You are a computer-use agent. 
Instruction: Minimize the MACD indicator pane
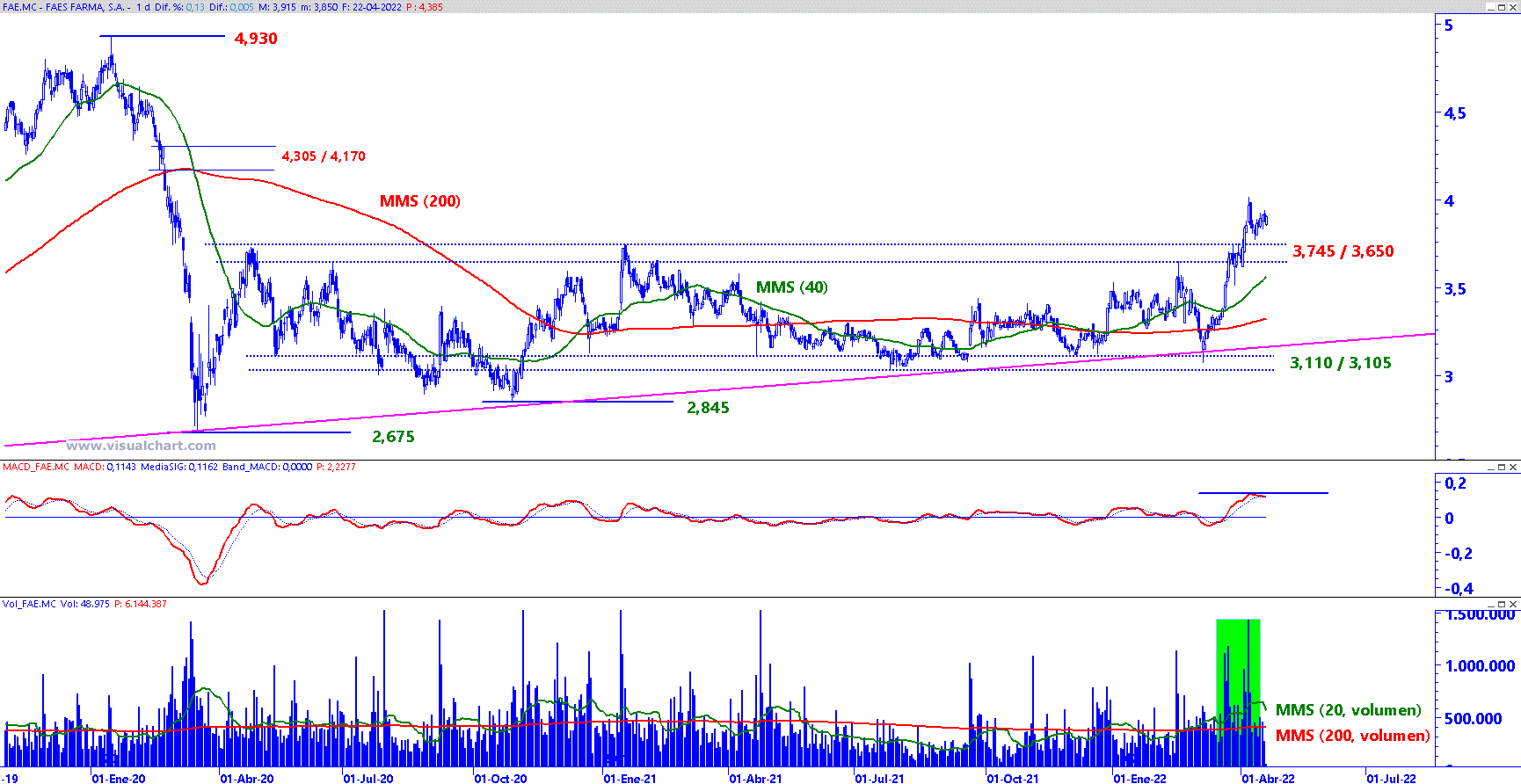coord(1492,468)
